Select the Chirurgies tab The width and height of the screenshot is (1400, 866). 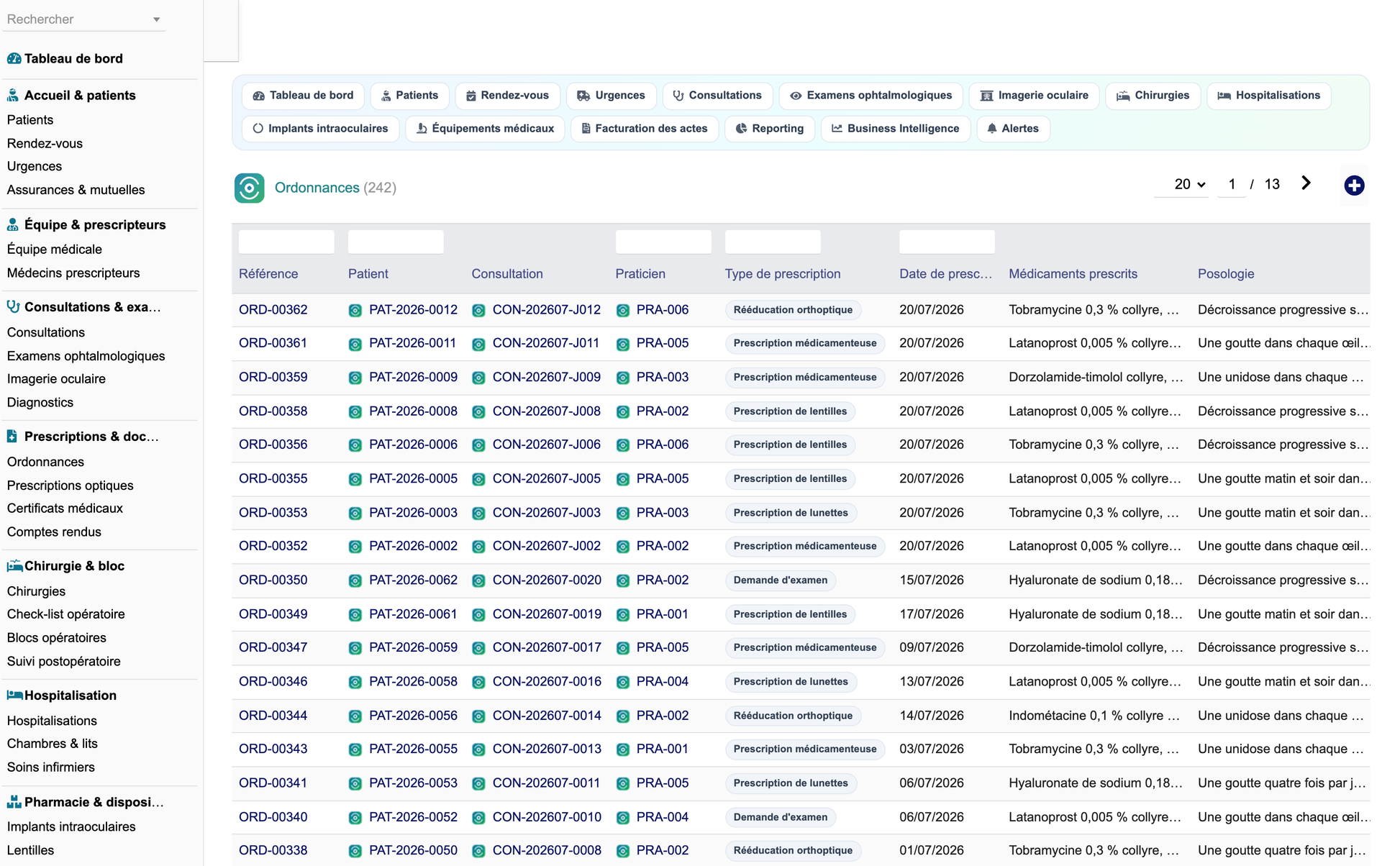[1153, 96]
